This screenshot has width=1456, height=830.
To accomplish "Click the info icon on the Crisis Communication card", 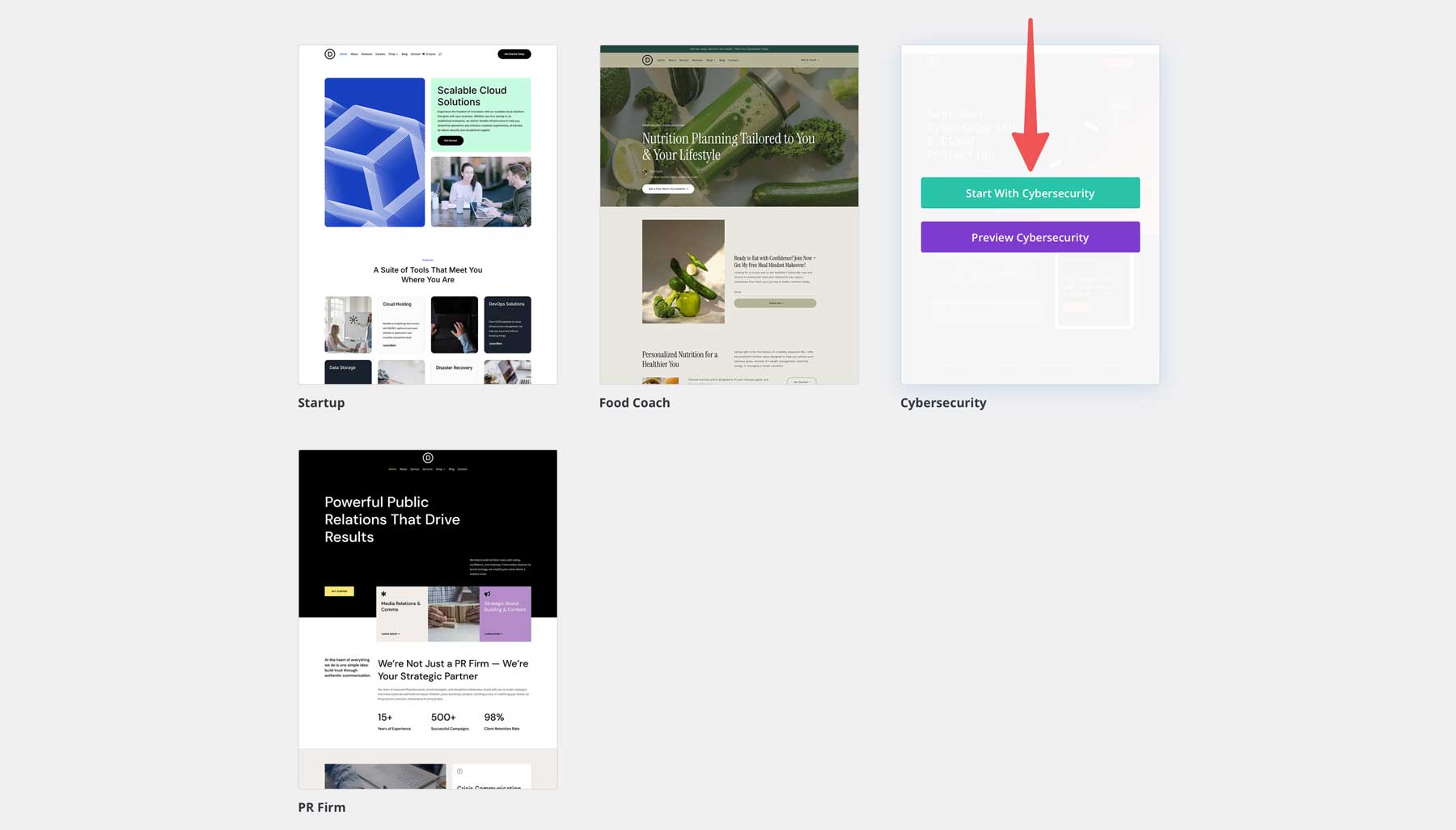I will pyautogui.click(x=459, y=773).
